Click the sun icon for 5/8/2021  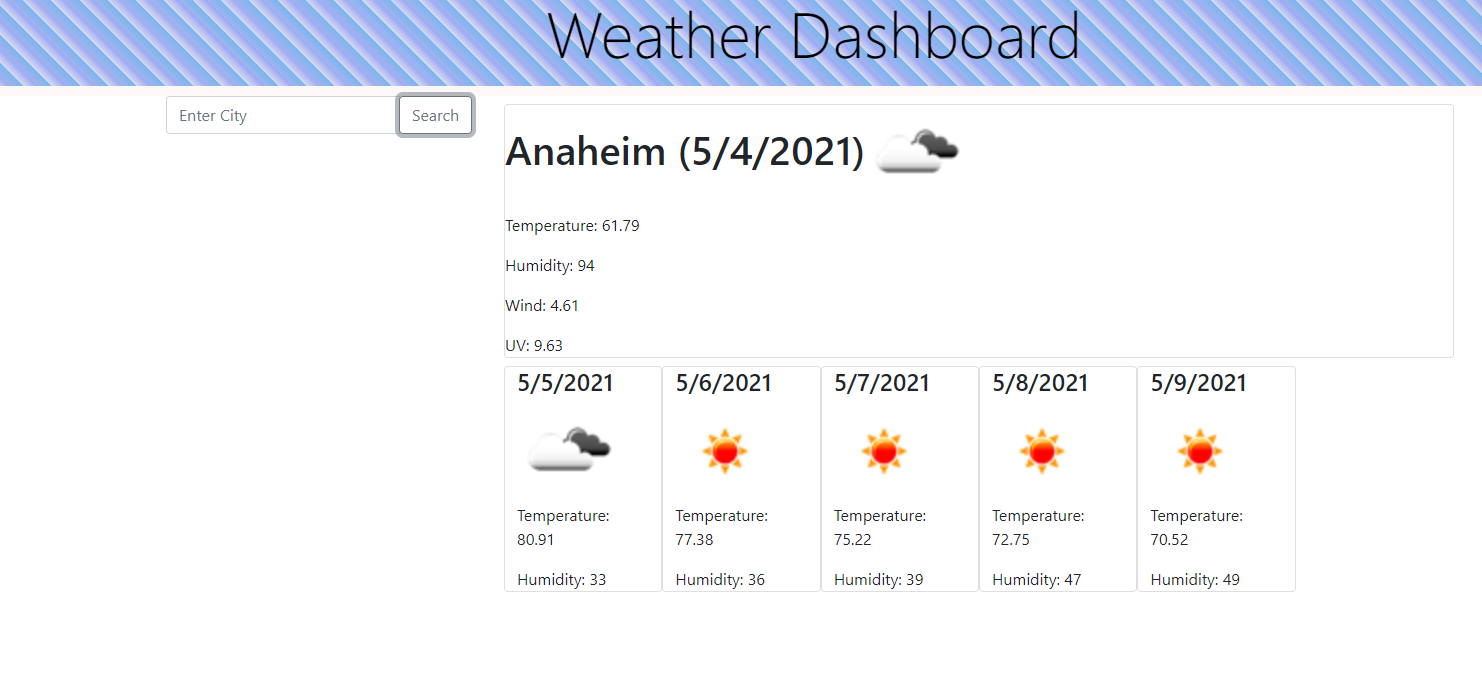tap(1041, 450)
